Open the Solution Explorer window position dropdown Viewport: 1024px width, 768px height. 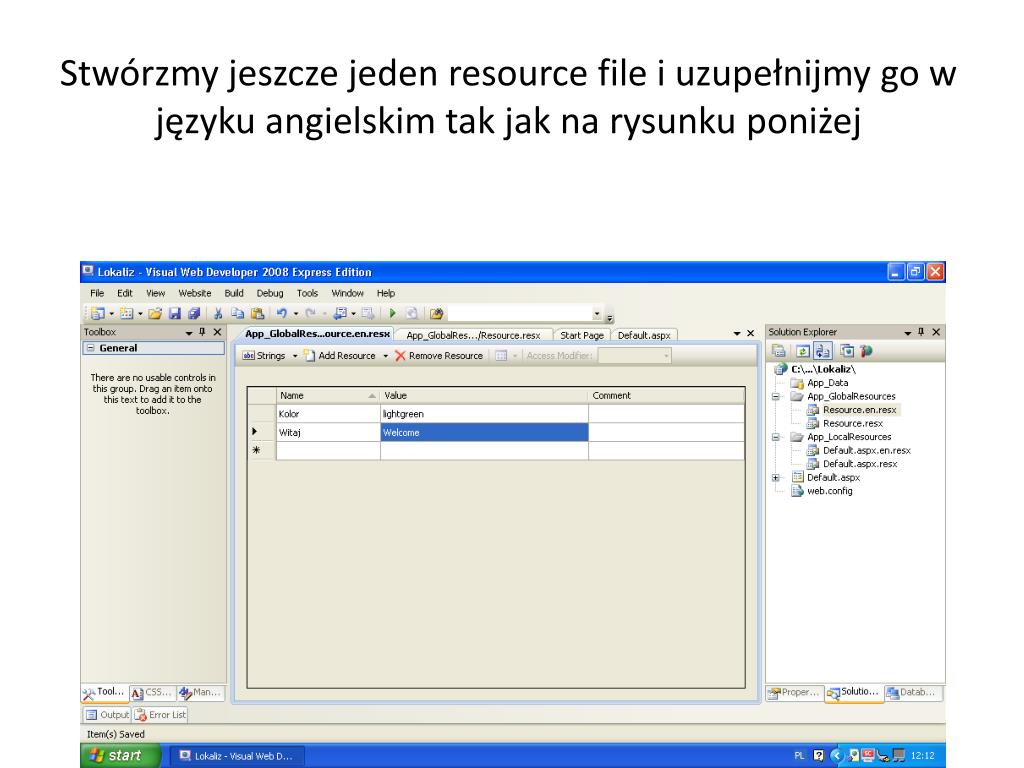(907, 333)
